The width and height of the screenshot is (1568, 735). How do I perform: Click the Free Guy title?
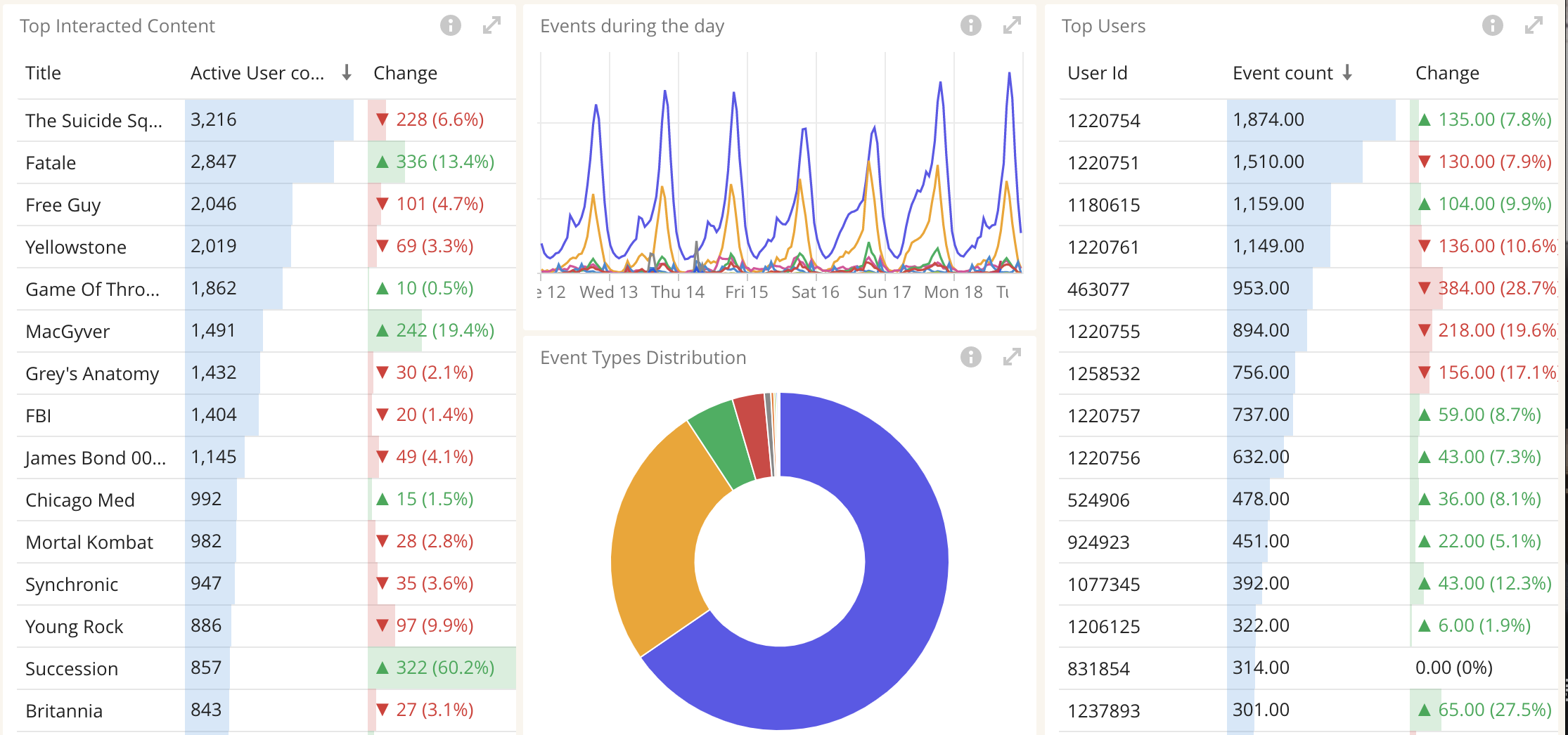point(63,205)
